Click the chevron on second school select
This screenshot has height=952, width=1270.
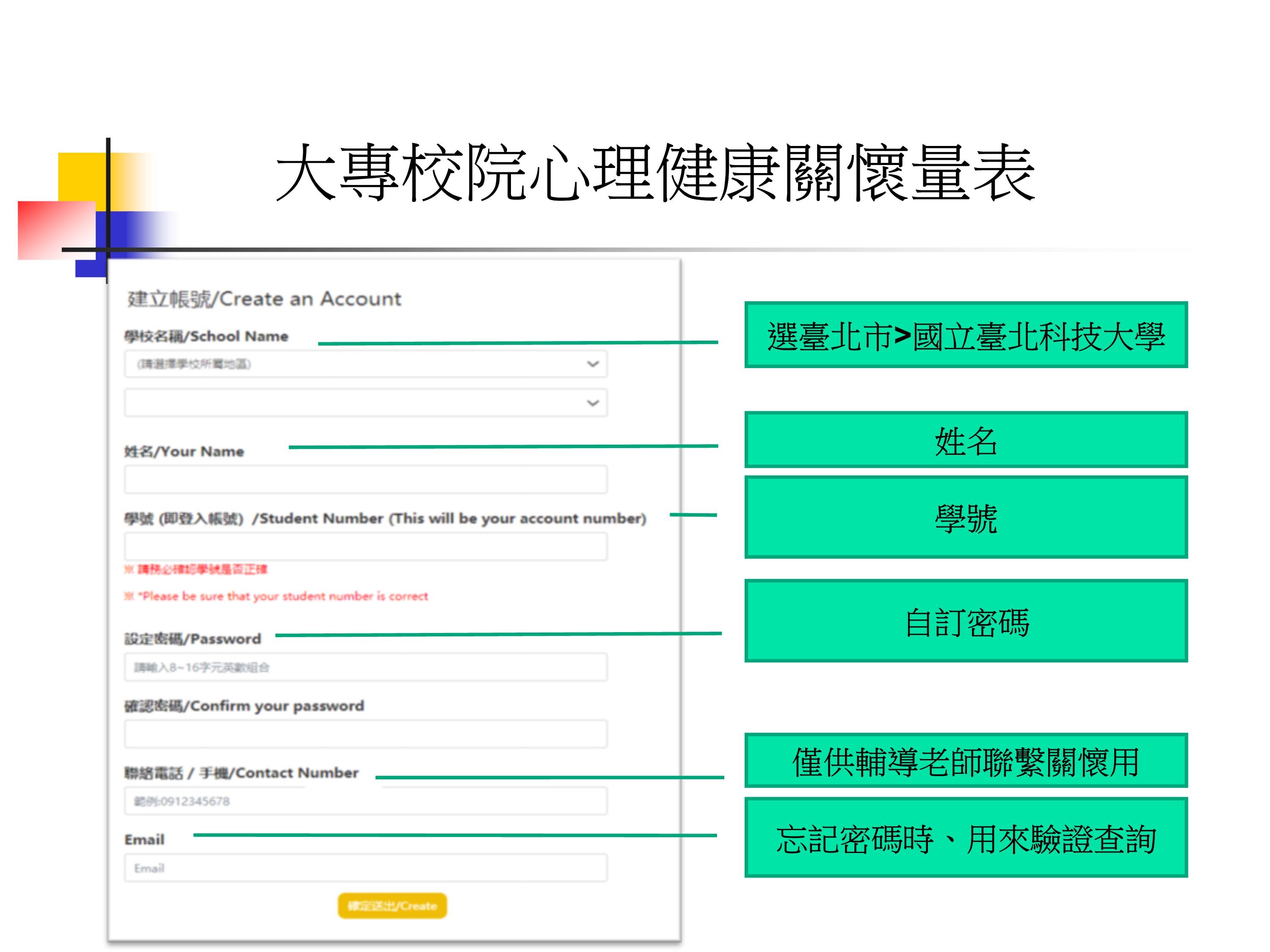593,403
